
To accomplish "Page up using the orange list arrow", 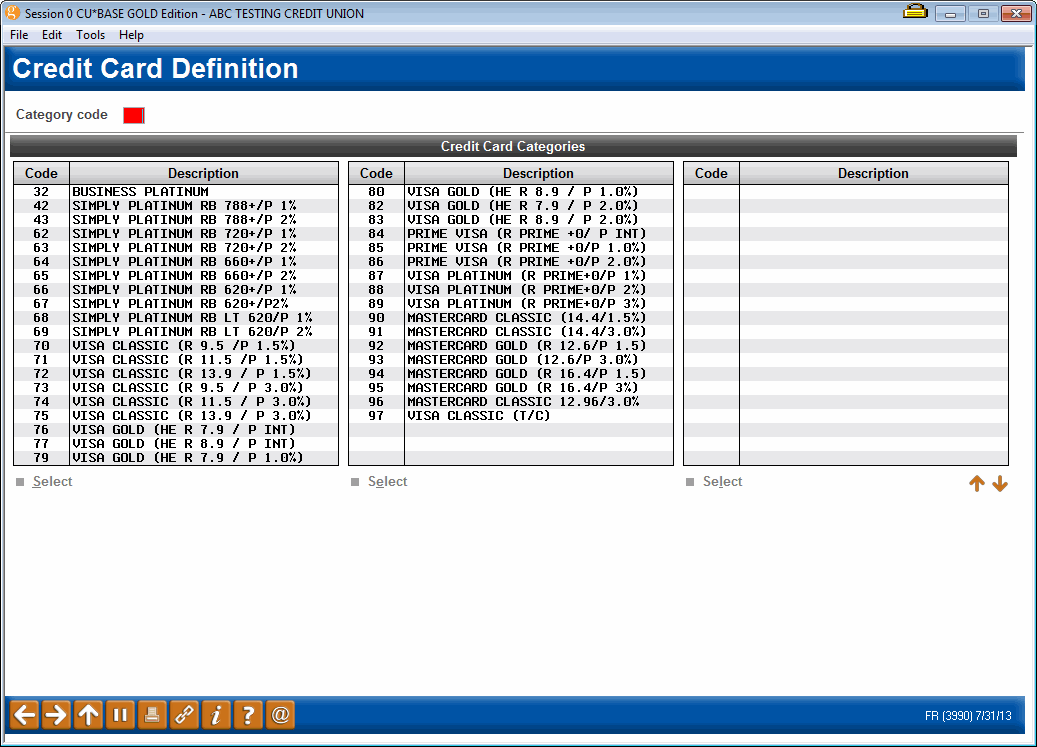I will point(977,484).
